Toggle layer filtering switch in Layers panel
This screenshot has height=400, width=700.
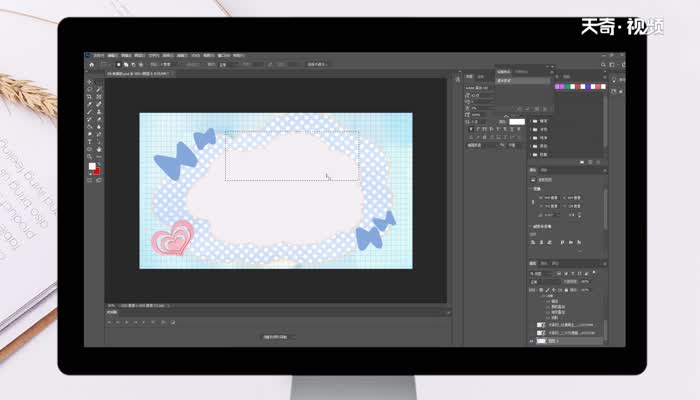[x=594, y=272]
